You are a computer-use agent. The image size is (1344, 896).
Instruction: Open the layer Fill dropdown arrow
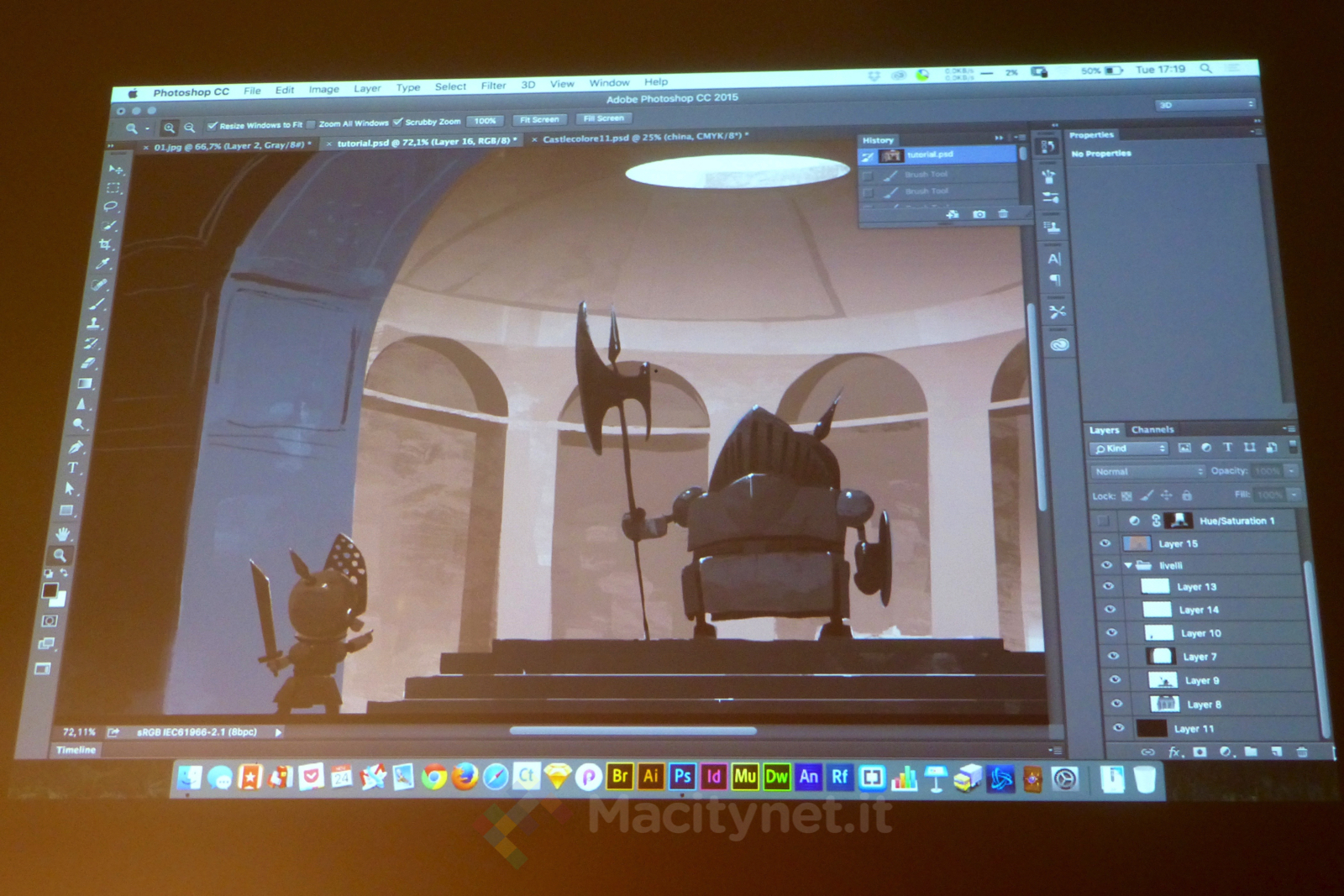(x=1294, y=495)
